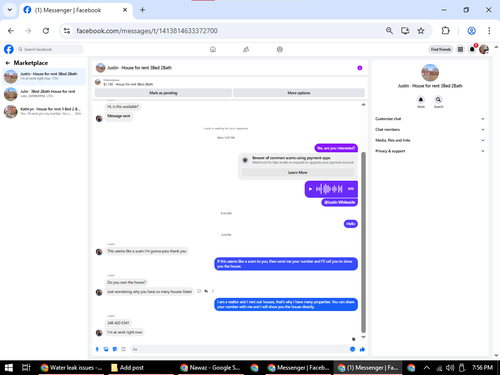Open Chrome tab search dropdown
The image size is (500, 375).
10,10
